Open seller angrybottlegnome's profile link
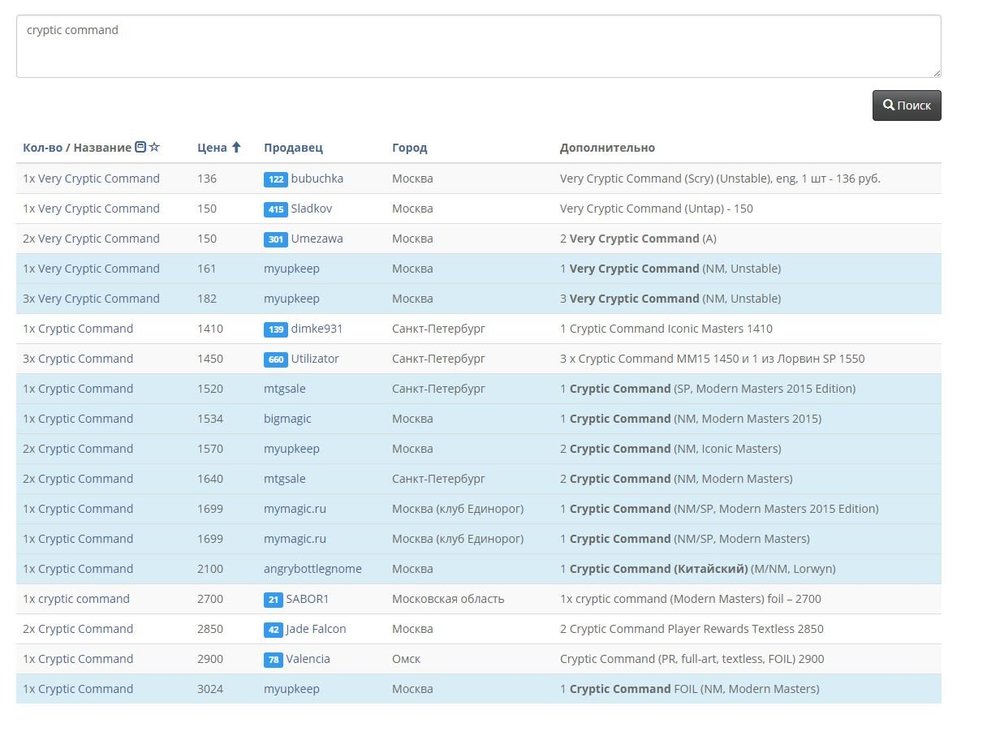1000x736 pixels. (312, 569)
